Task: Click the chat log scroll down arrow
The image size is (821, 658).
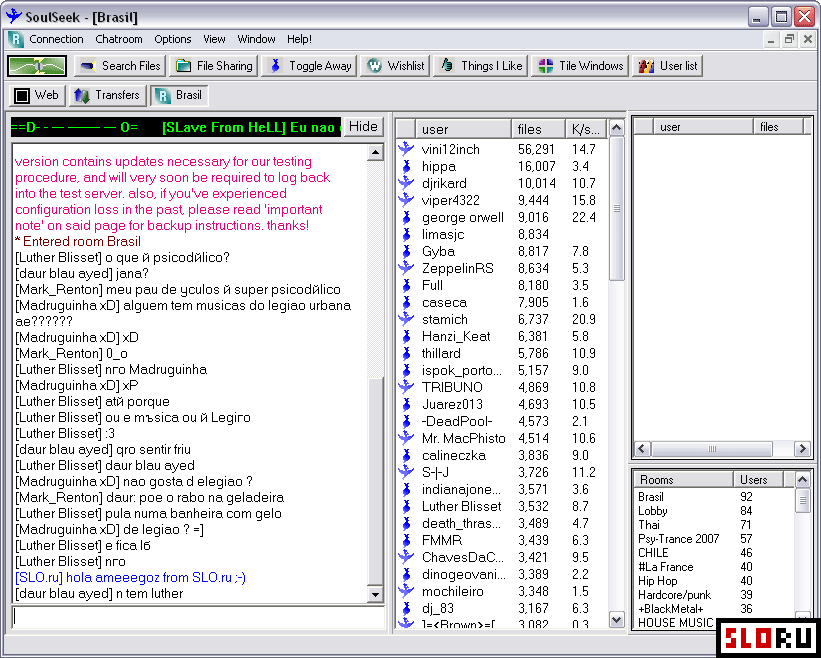Action: pyautogui.click(x=375, y=594)
